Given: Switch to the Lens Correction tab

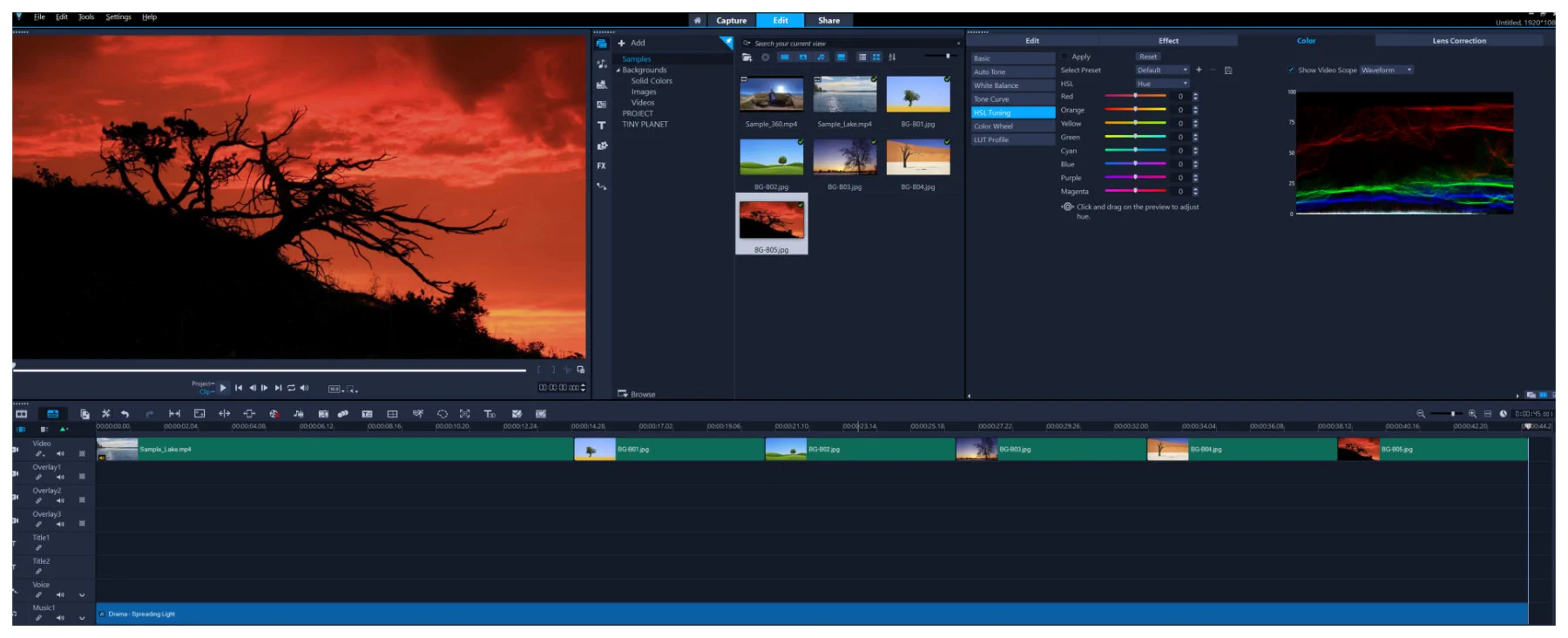Looking at the screenshot, I should click(1459, 41).
